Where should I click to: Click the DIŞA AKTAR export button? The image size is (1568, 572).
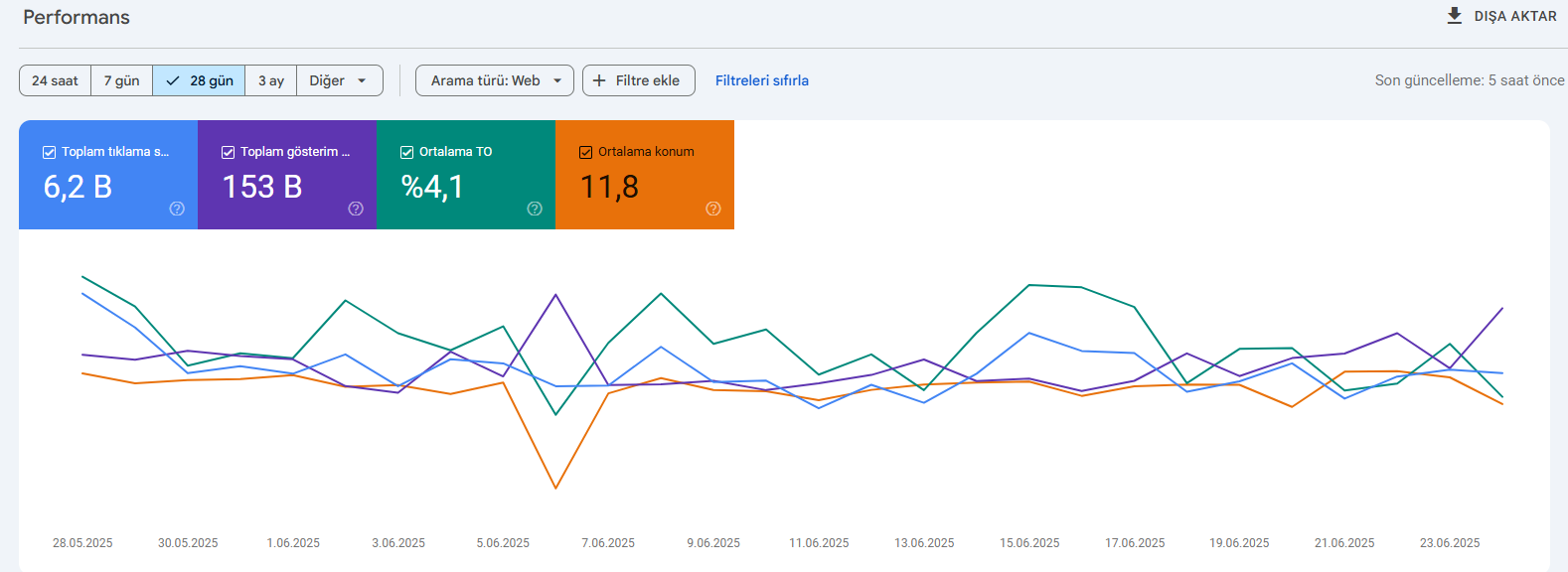1501,16
